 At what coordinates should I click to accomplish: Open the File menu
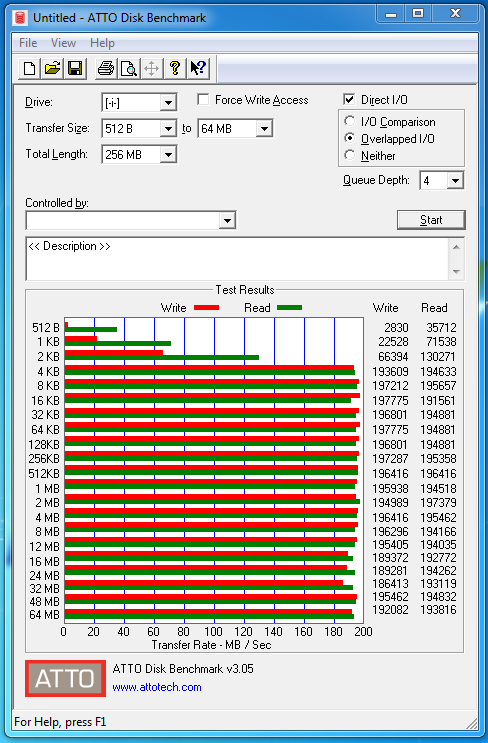pyautogui.click(x=28, y=43)
